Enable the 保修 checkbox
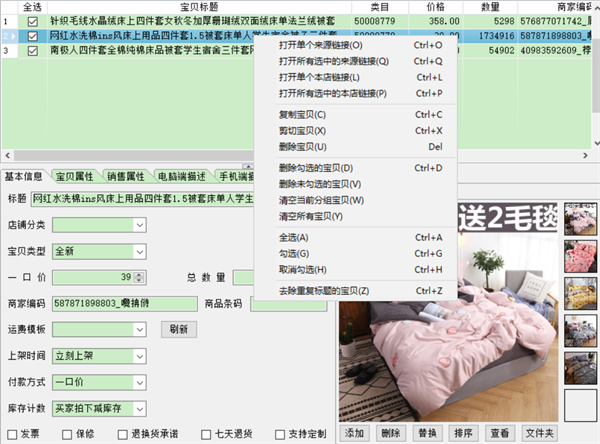This screenshot has width=600, height=444. pos(67,434)
